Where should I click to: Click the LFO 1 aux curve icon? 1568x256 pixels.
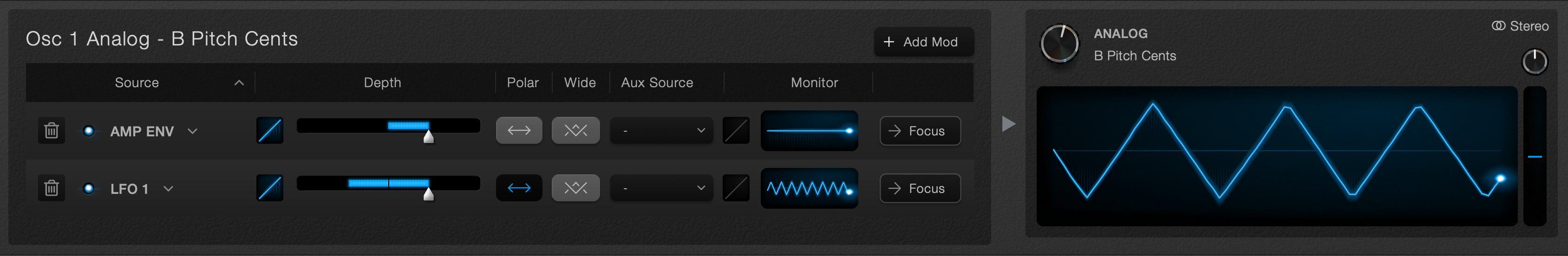tap(736, 188)
